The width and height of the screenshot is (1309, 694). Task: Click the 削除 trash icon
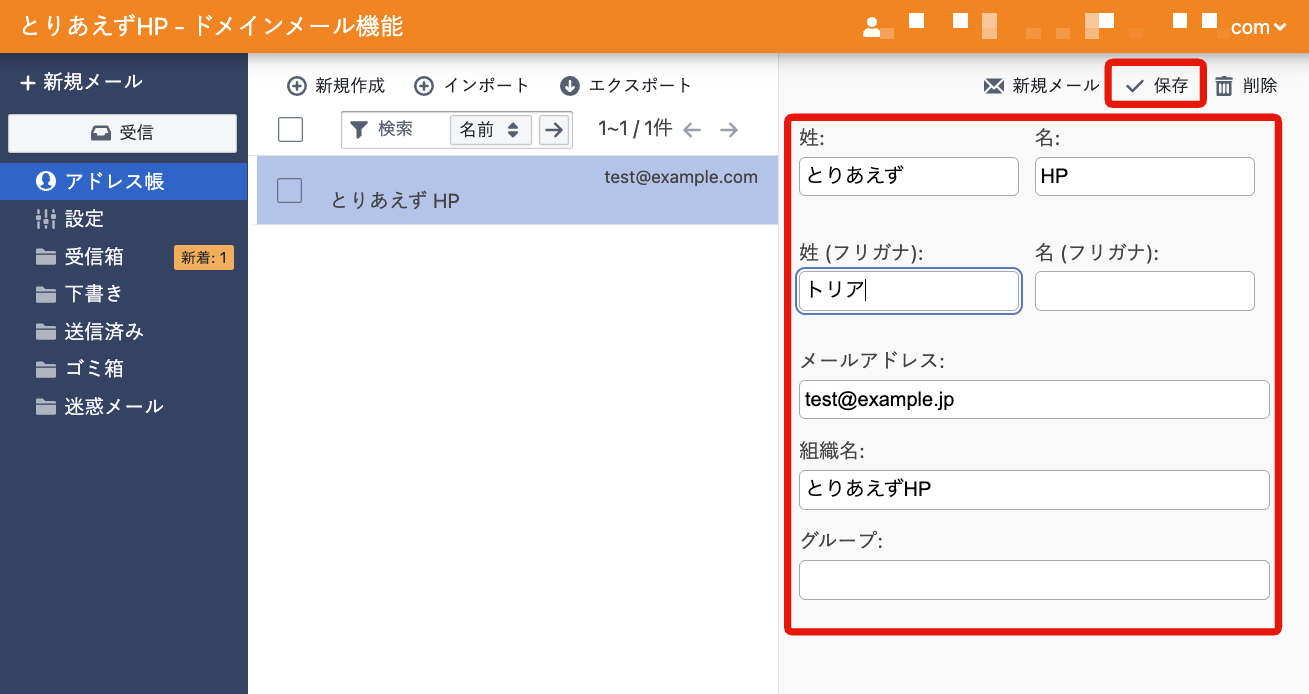[1224, 86]
